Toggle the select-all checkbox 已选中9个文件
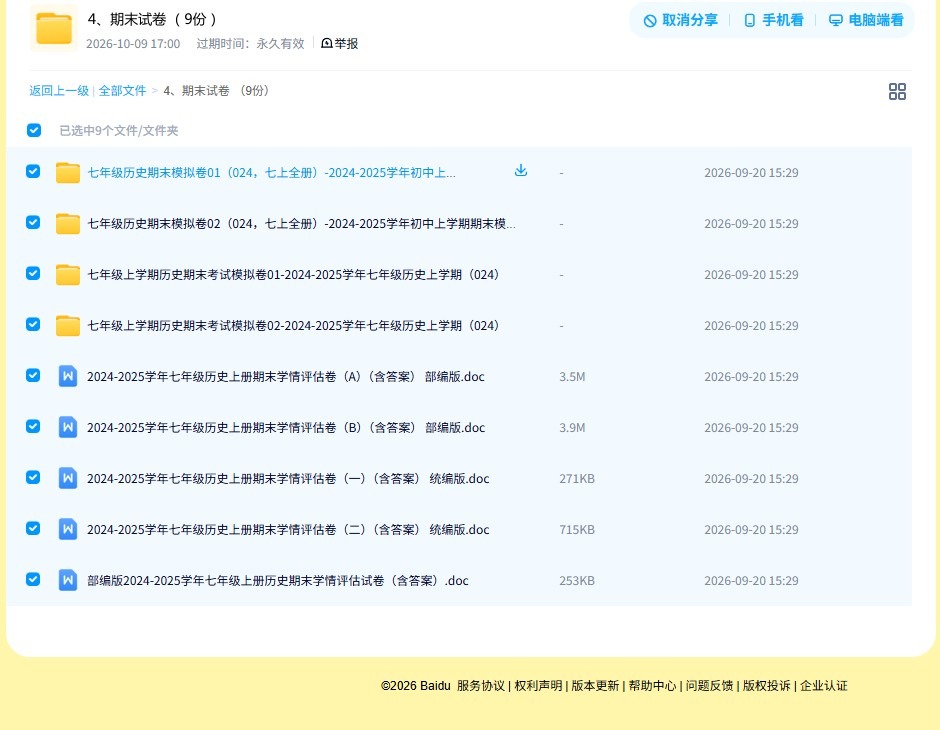Screen dimensions: 940x730 coord(34,130)
